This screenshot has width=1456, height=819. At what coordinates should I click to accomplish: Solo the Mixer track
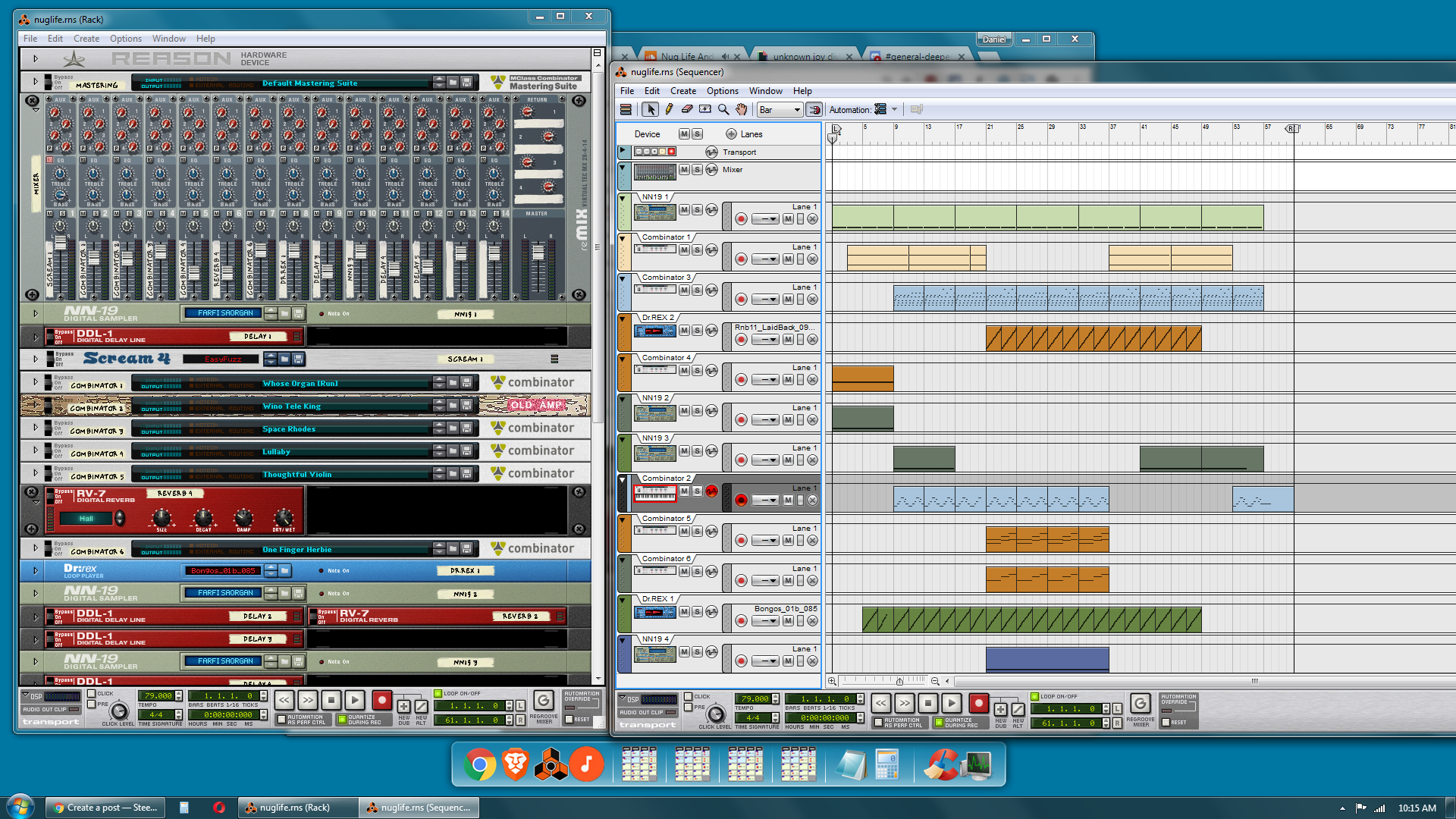tap(697, 170)
